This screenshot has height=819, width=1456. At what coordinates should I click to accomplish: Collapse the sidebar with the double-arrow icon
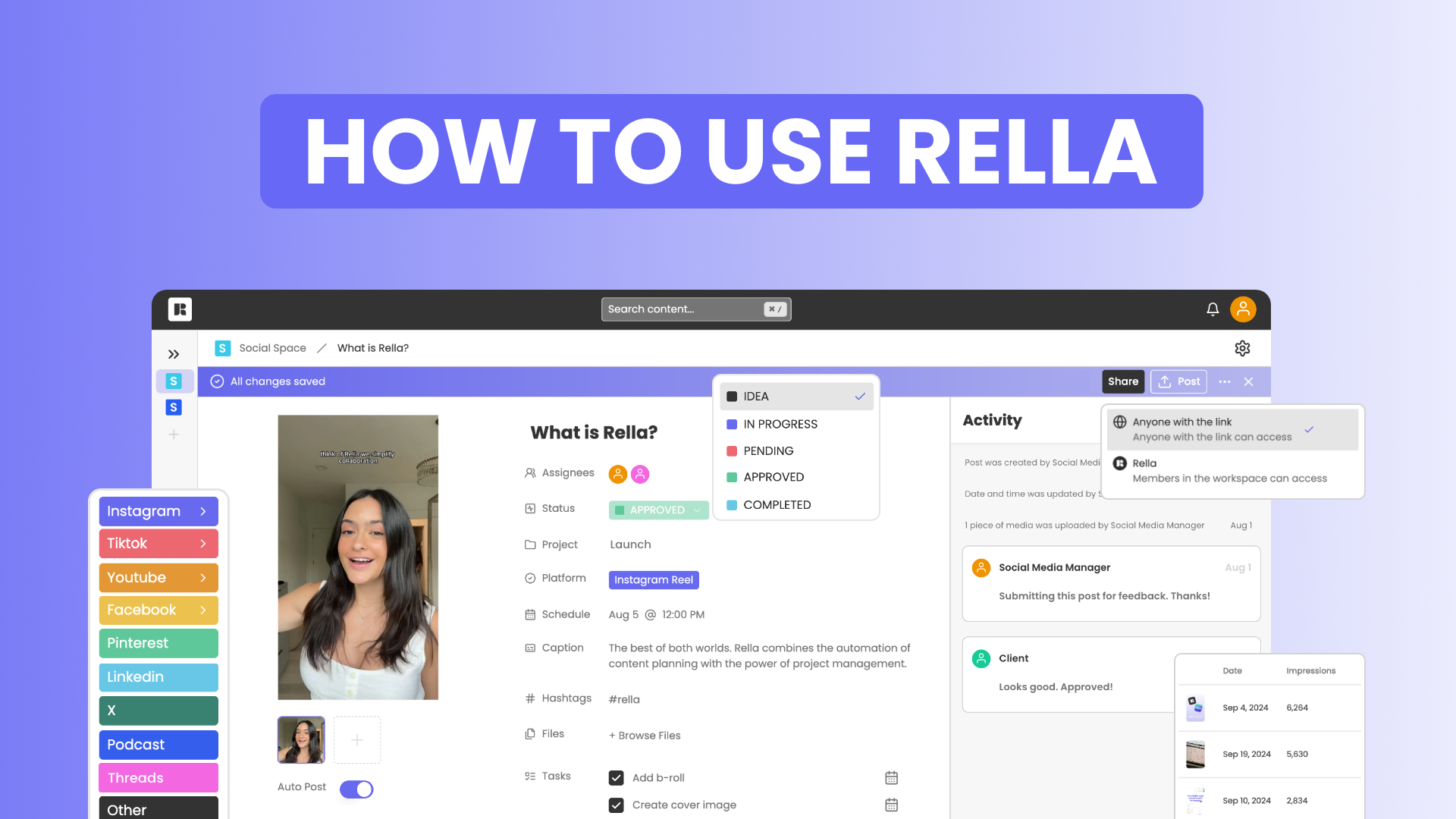pyautogui.click(x=174, y=353)
